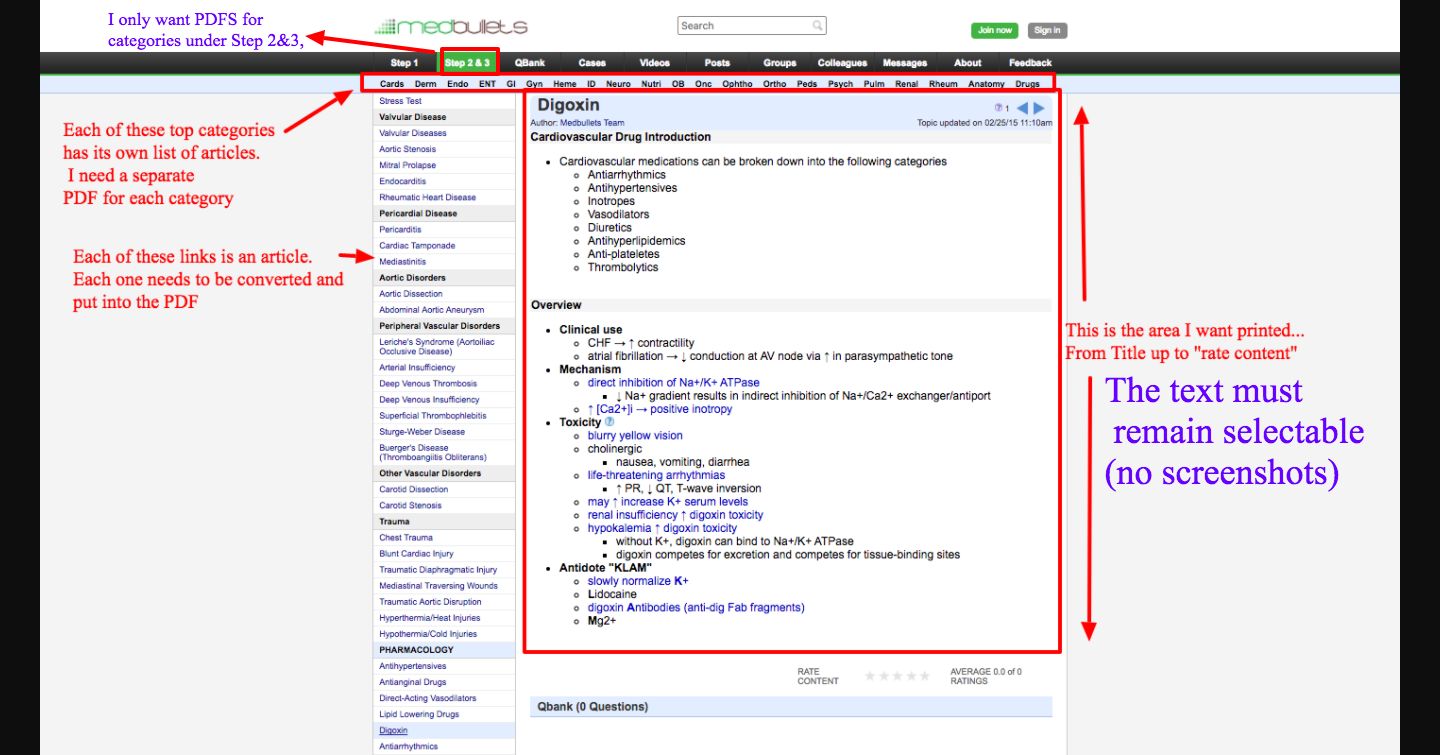Go to previous topic with left arrow

click(x=1022, y=108)
